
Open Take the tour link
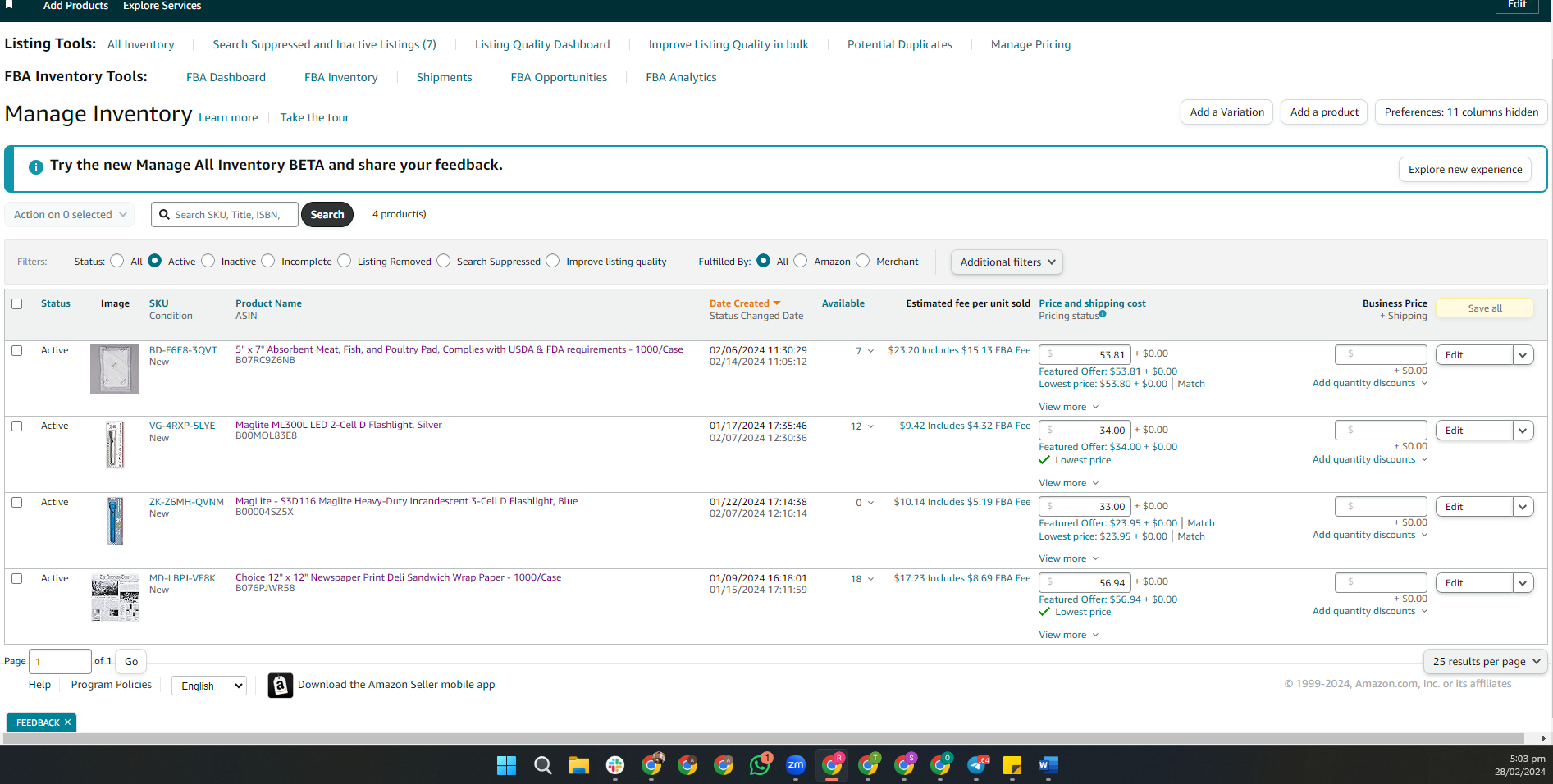click(314, 117)
